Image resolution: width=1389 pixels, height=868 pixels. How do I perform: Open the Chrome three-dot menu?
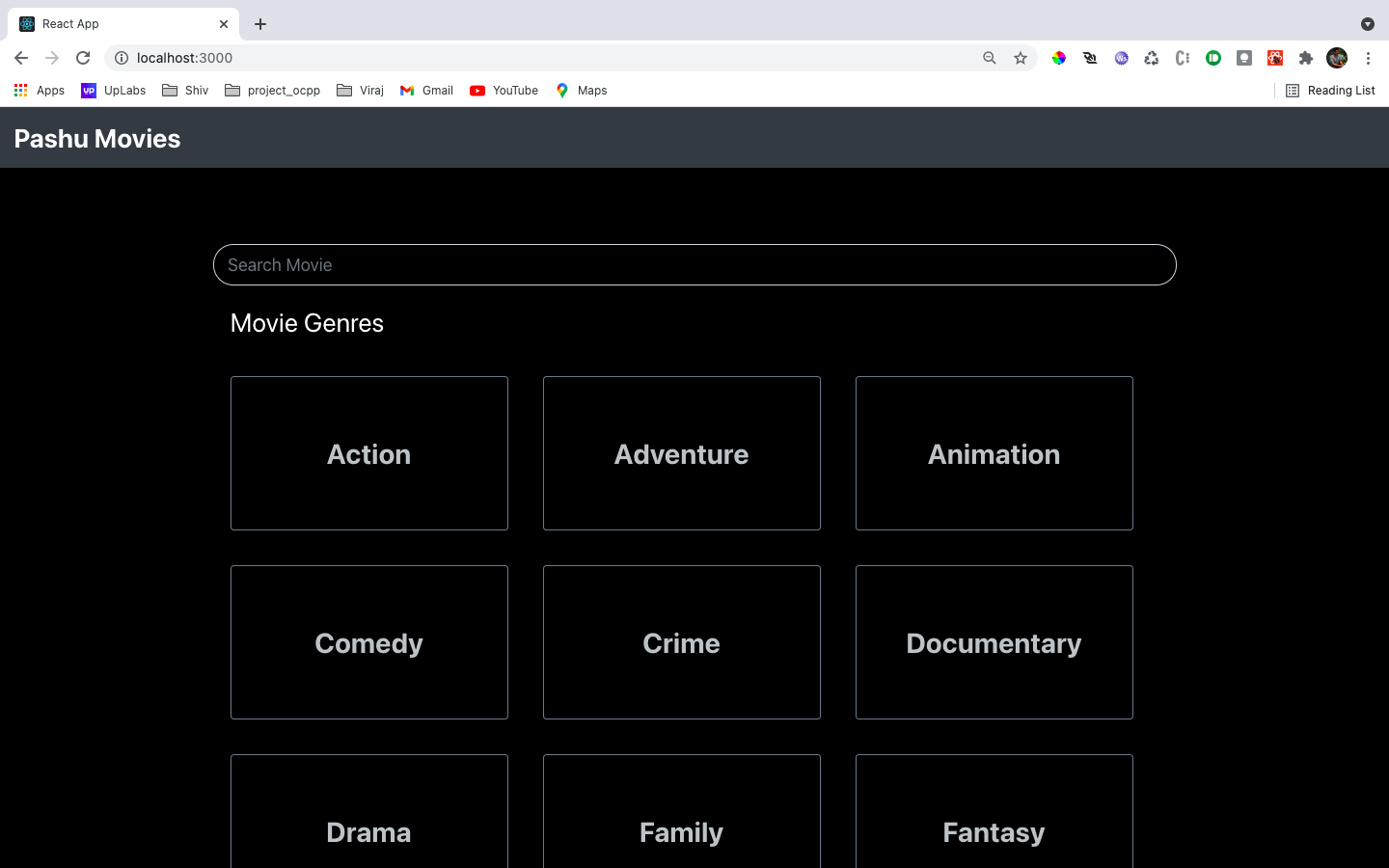[x=1368, y=58]
